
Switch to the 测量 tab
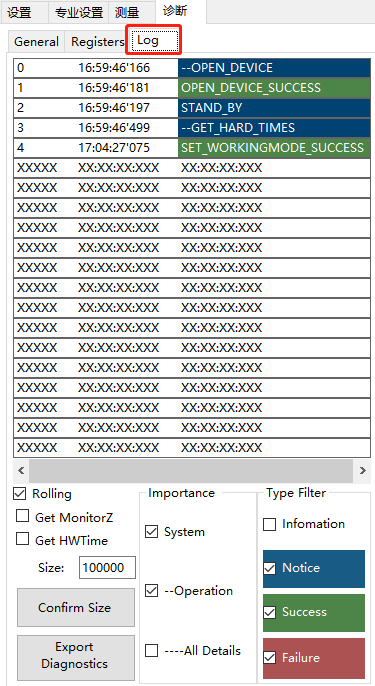click(132, 12)
